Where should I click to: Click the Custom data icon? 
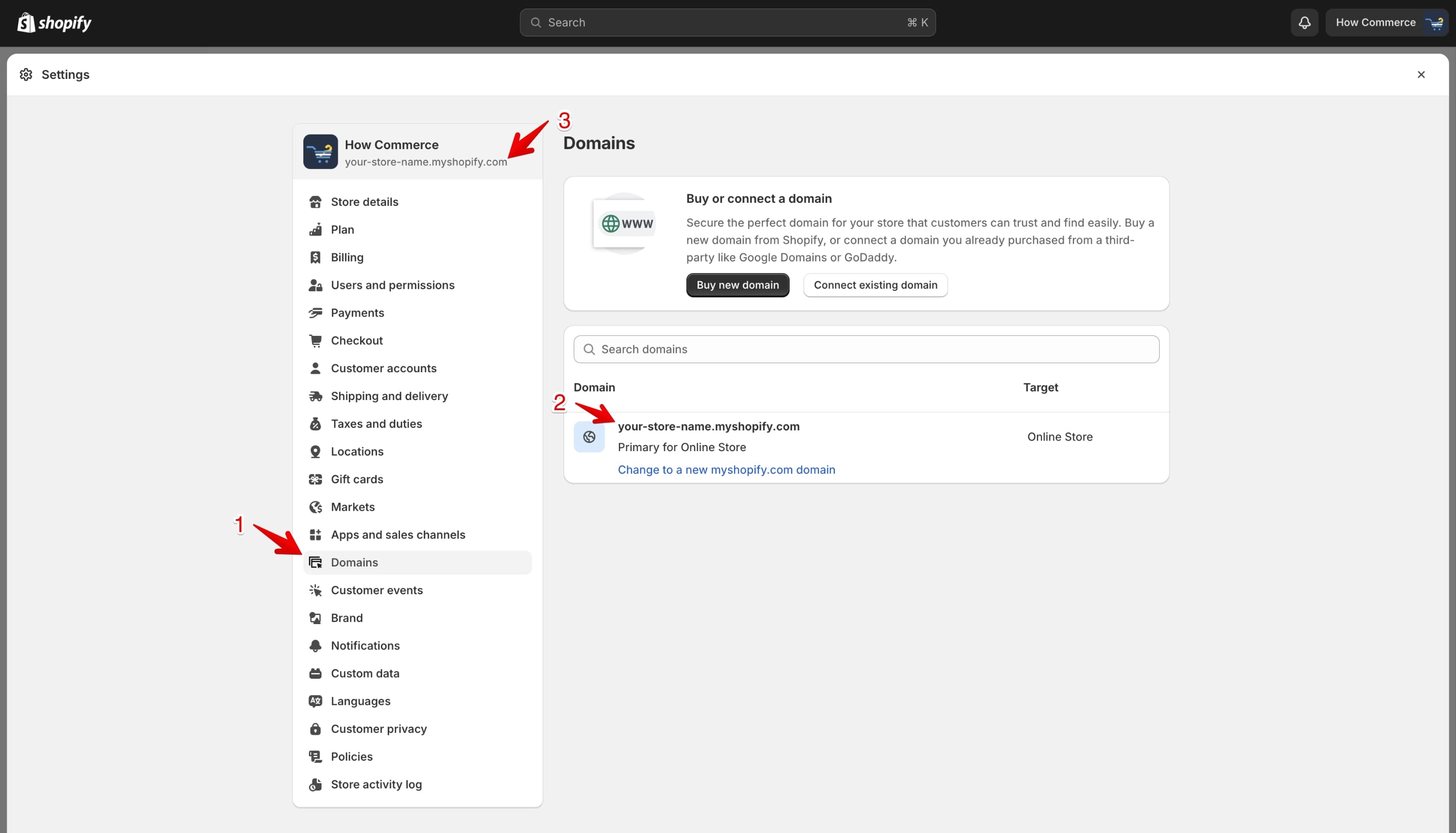[315, 673]
